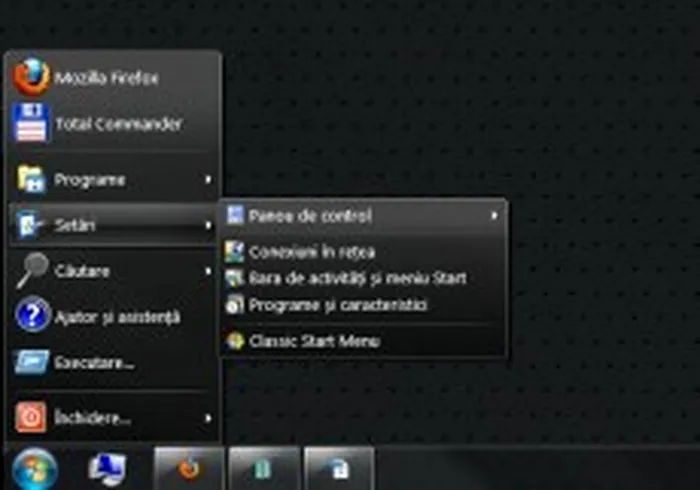Click the rightmost taskbar button

point(339,468)
